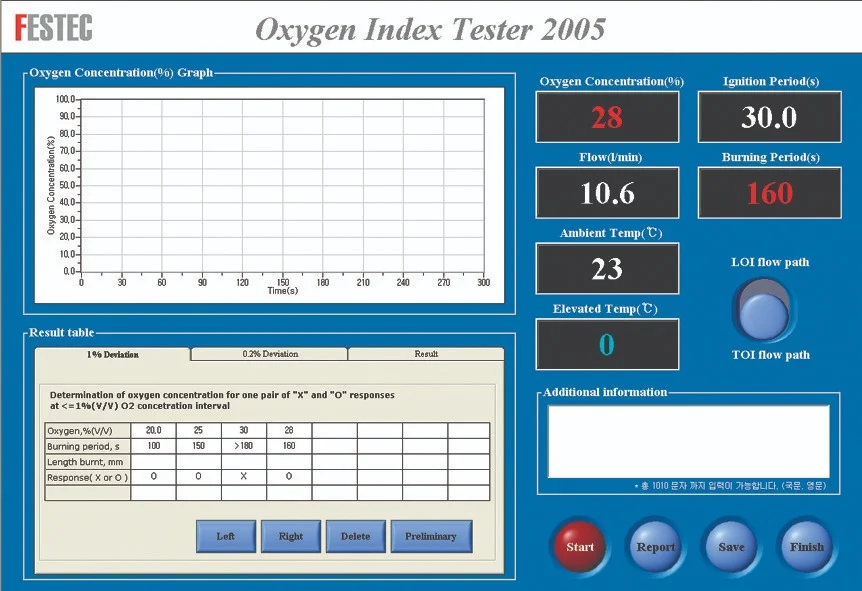Click the Response( X or O ) row header
Viewport: 862px width, 591px height.
[x=87, y=477]
